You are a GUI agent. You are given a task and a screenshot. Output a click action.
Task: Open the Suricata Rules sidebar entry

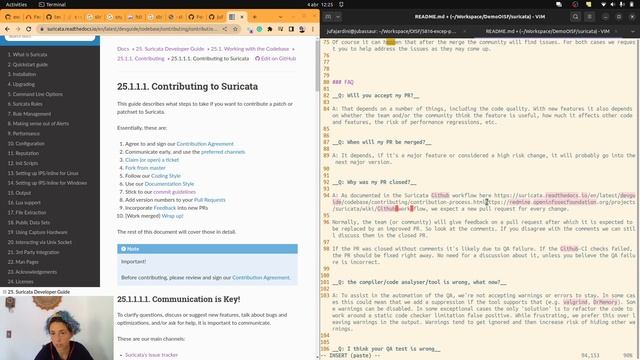25,104
